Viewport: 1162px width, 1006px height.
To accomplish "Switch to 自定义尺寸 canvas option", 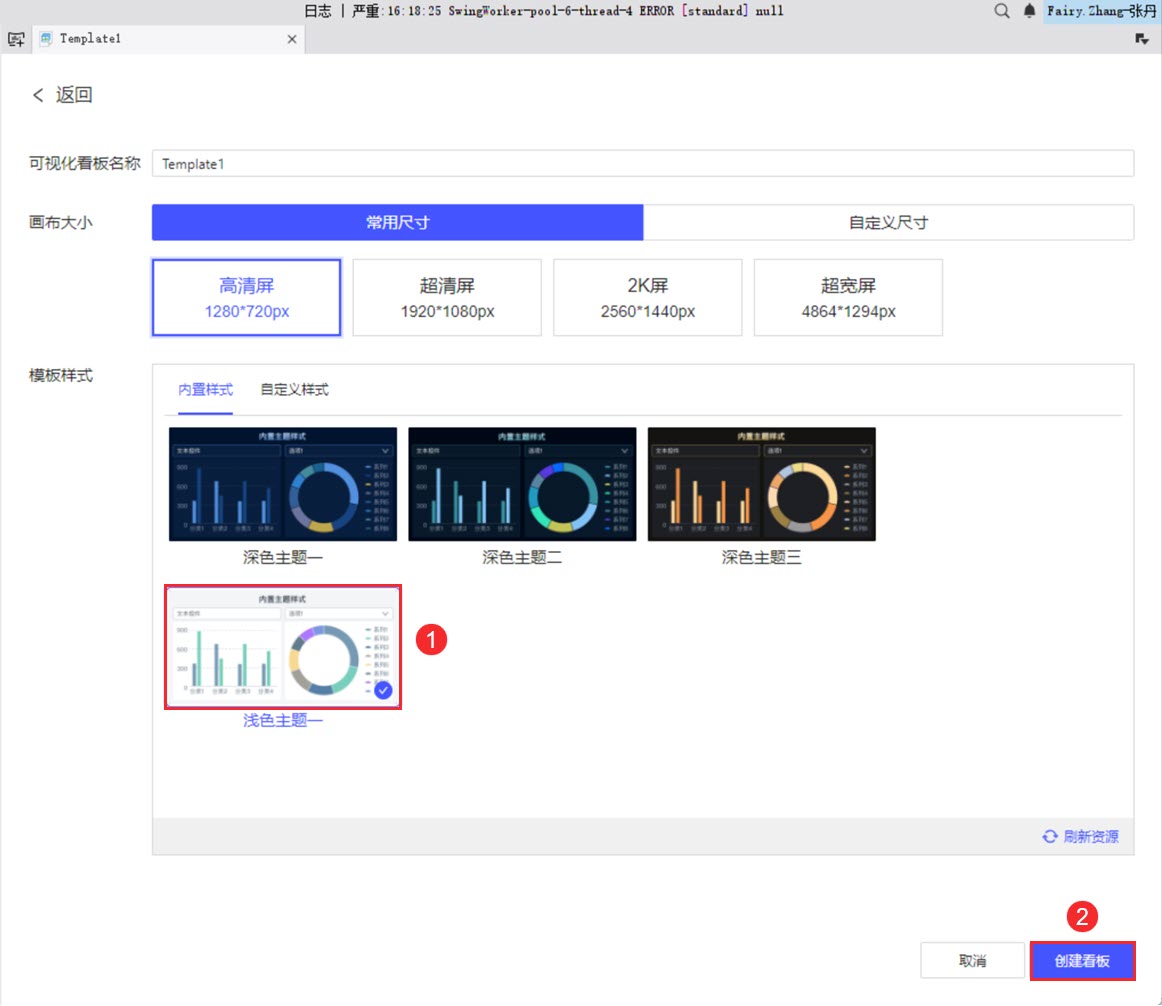I will pos(889,222).
